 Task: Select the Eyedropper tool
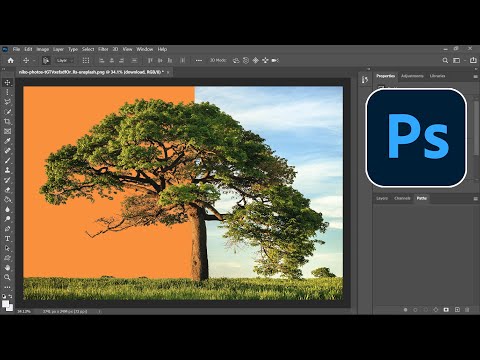tap(7, 141)
